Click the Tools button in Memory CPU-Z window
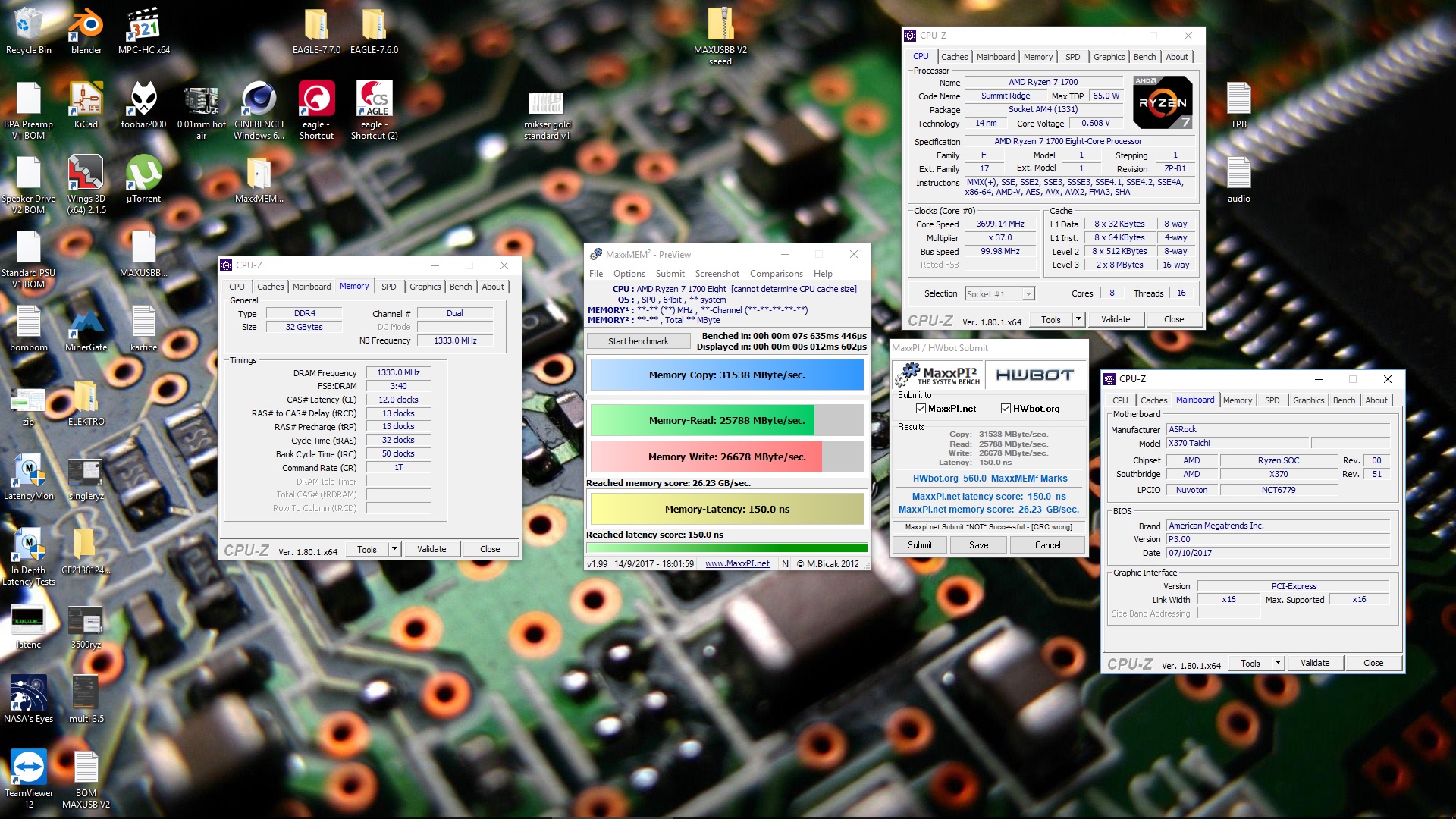This screenshot has width=1456, height=819. [367, 549]
